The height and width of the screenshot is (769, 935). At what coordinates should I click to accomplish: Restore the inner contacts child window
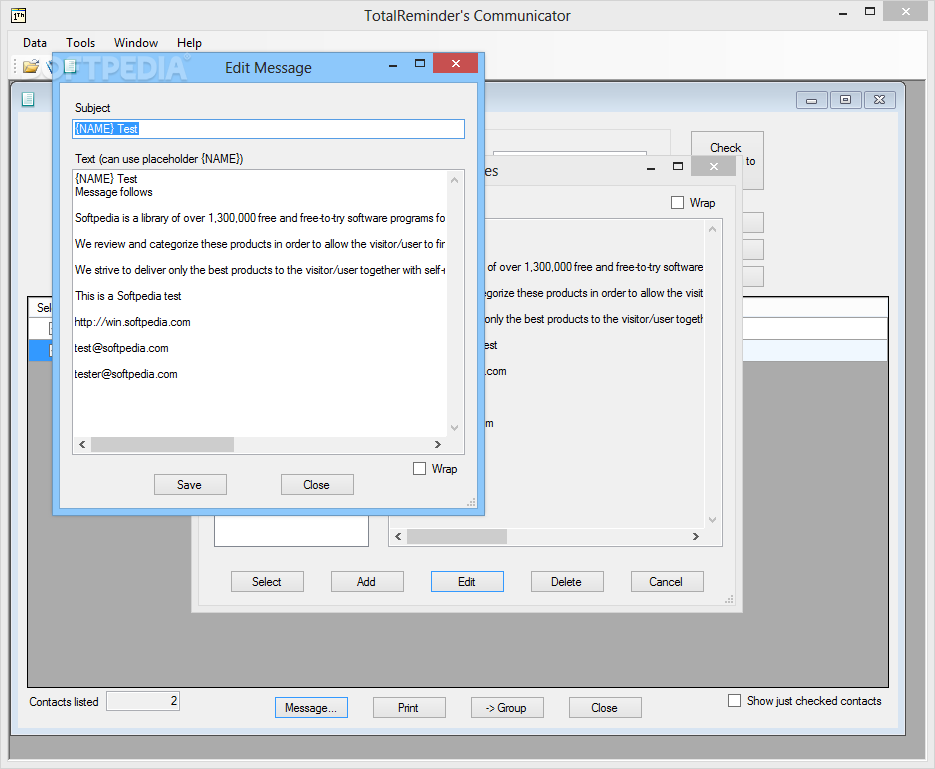pos(846,100)
